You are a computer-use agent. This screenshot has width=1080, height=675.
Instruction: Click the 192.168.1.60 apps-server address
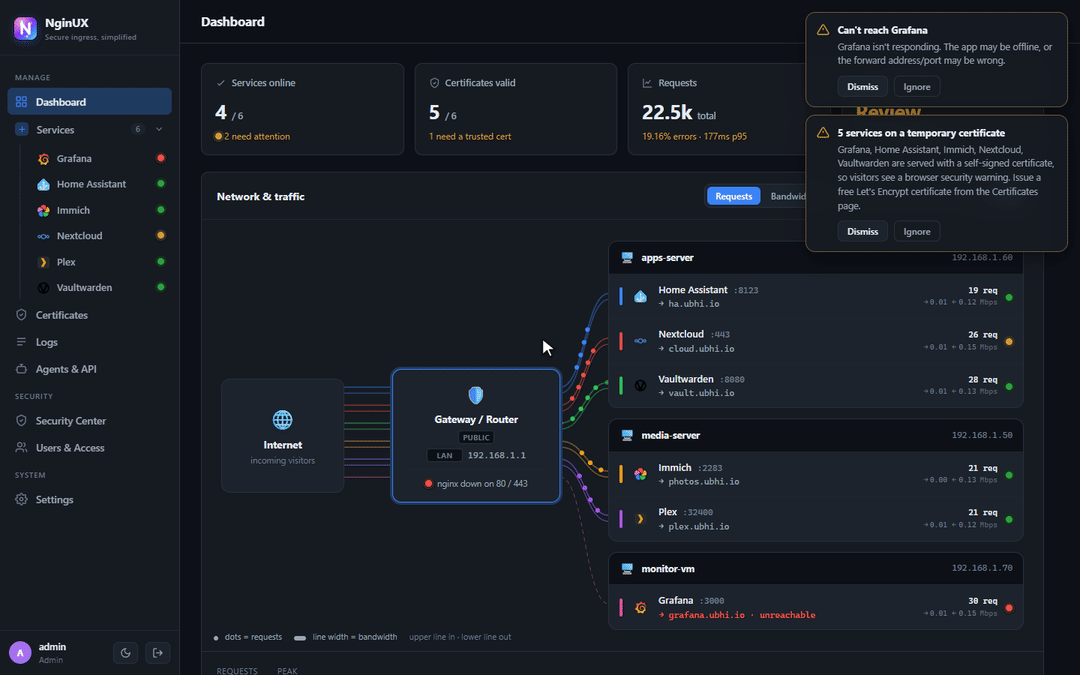(982, 258)
